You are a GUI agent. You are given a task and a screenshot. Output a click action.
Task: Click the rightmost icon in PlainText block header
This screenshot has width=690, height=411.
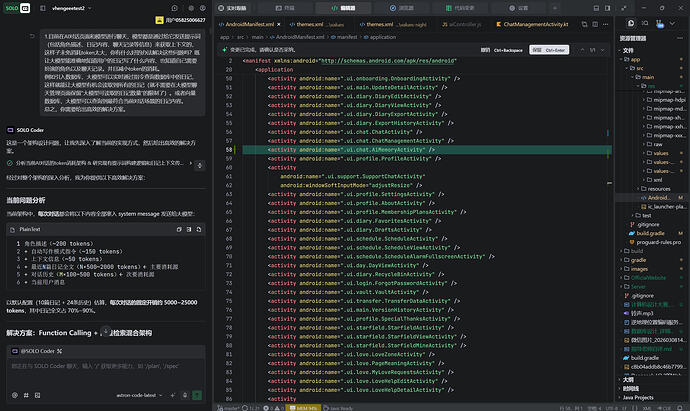click(x=199, y=229)
